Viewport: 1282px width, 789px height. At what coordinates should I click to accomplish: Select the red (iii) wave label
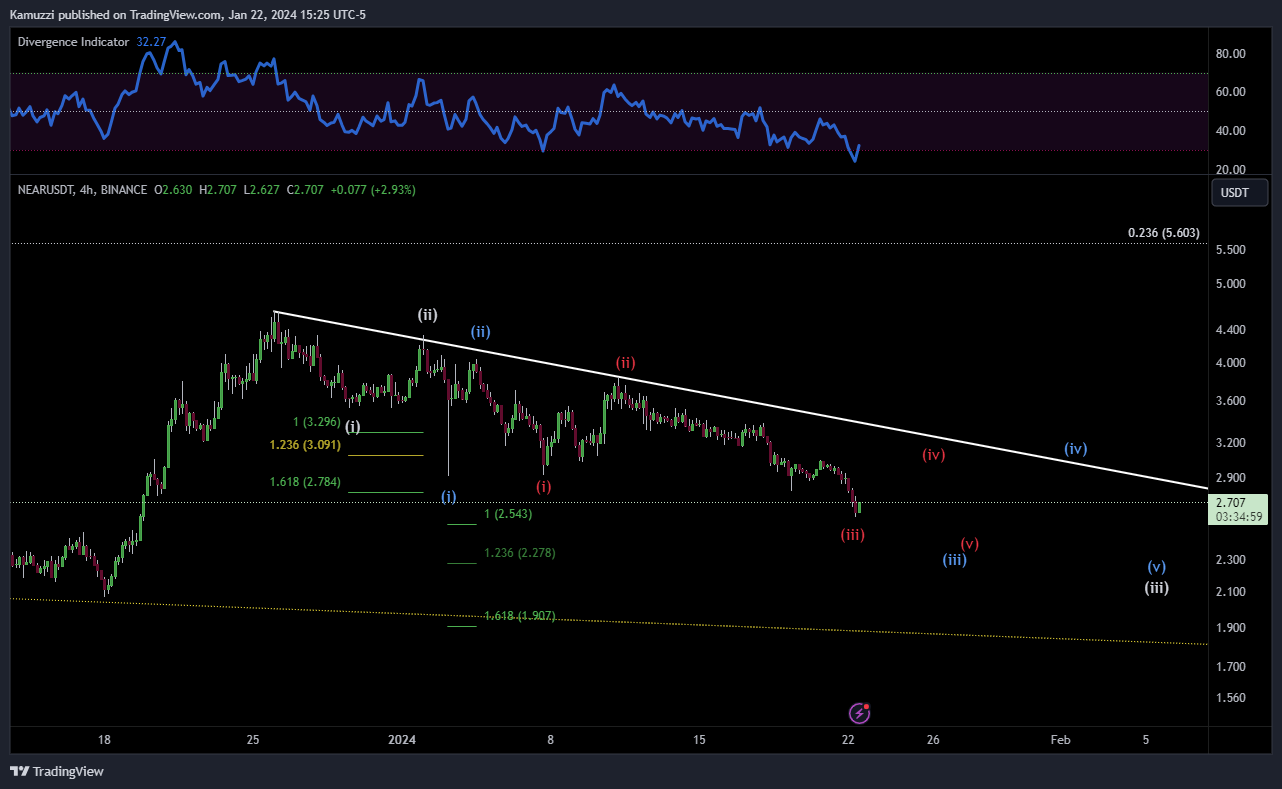[x=852, y=534]
